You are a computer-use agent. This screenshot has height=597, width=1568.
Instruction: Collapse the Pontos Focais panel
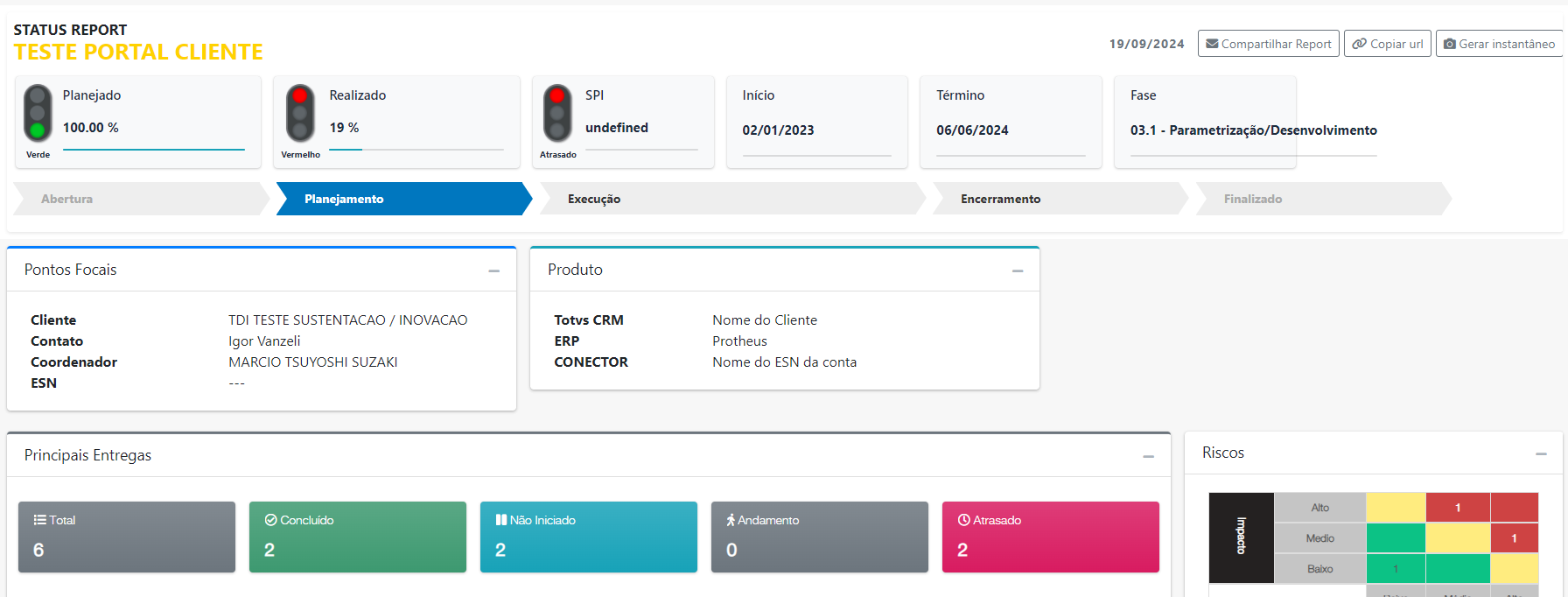tap(494, 271)
